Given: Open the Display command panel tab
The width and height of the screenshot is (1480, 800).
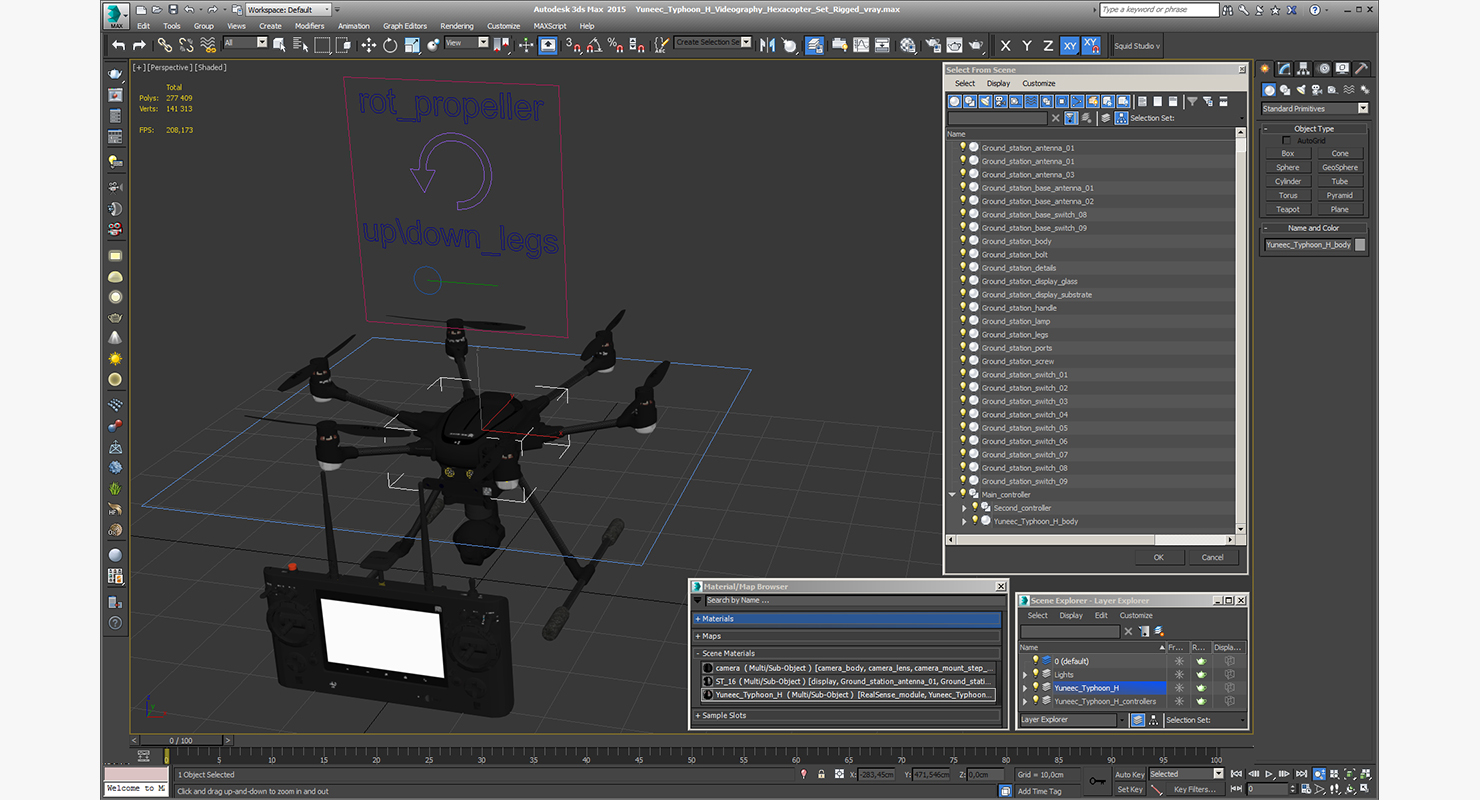Looking at the screenshot, I should (x=1343, y=69).
